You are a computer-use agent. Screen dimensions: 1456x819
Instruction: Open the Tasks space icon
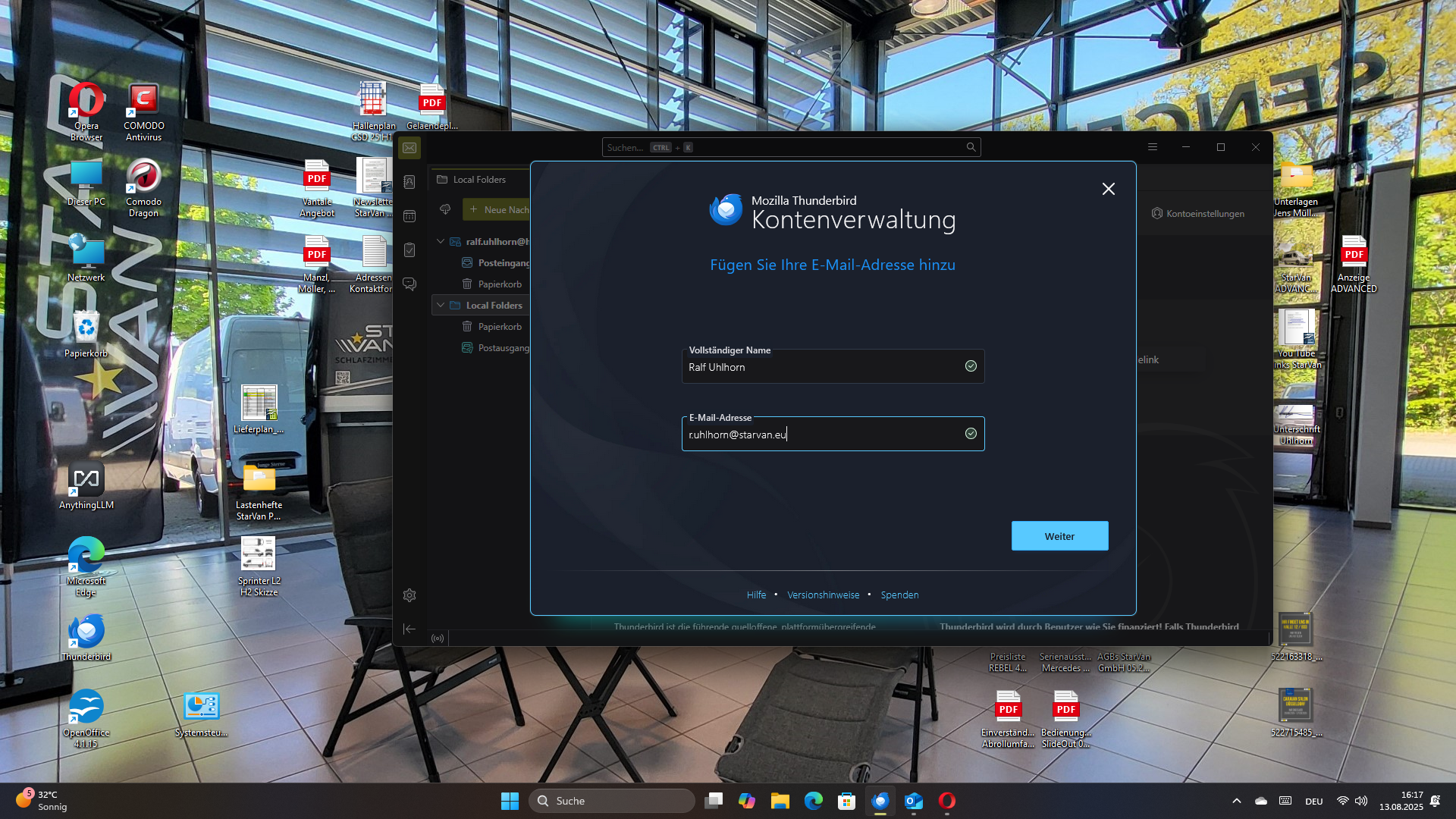point(409,250)
